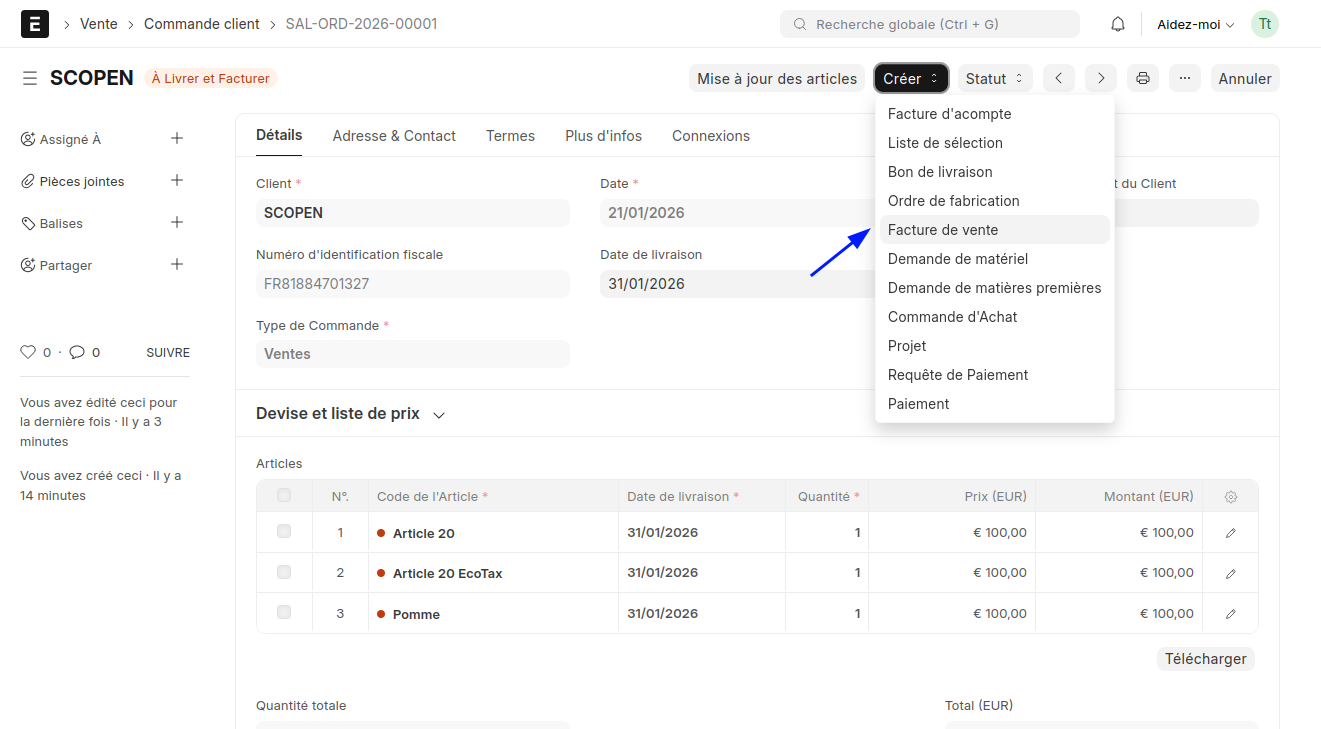Choose Demande de matières premières

(x=995, y=288)
